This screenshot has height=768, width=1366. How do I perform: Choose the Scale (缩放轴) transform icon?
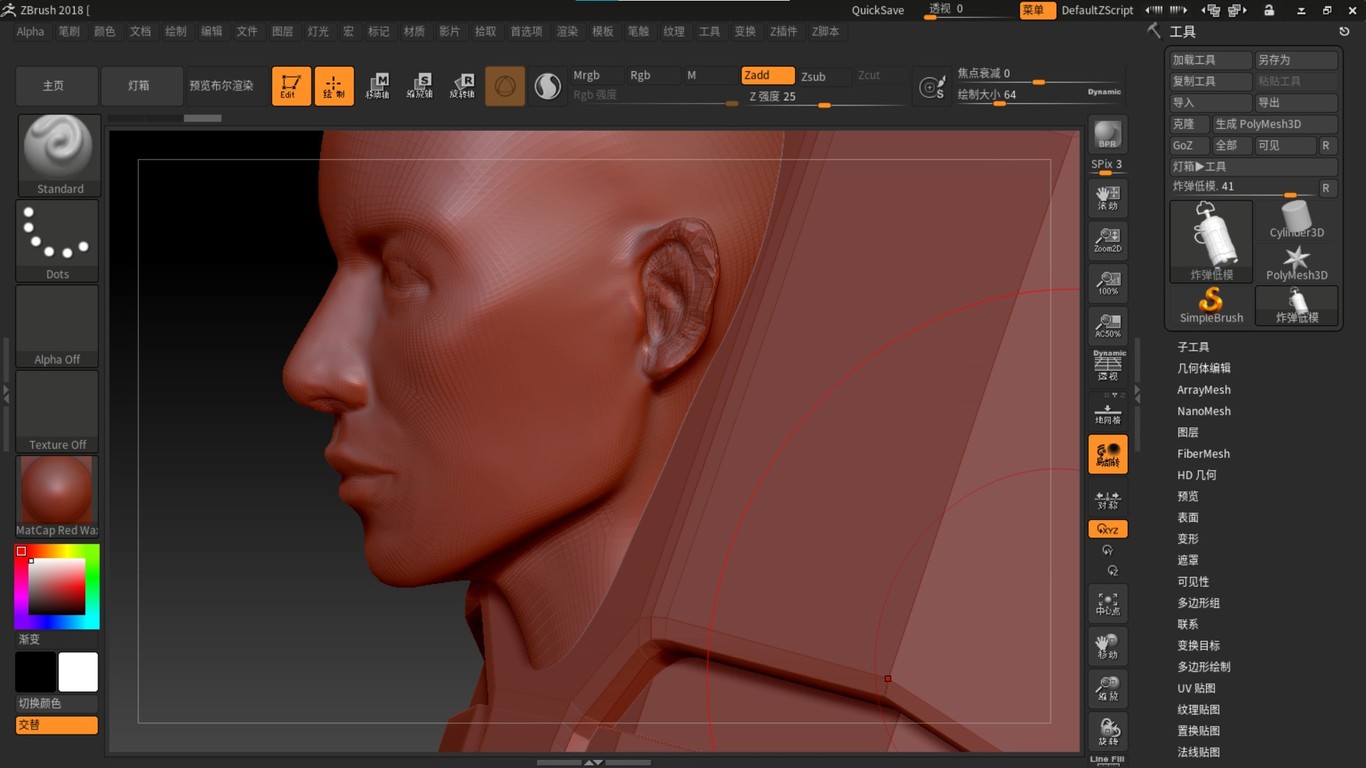click(x=420, y=86)
